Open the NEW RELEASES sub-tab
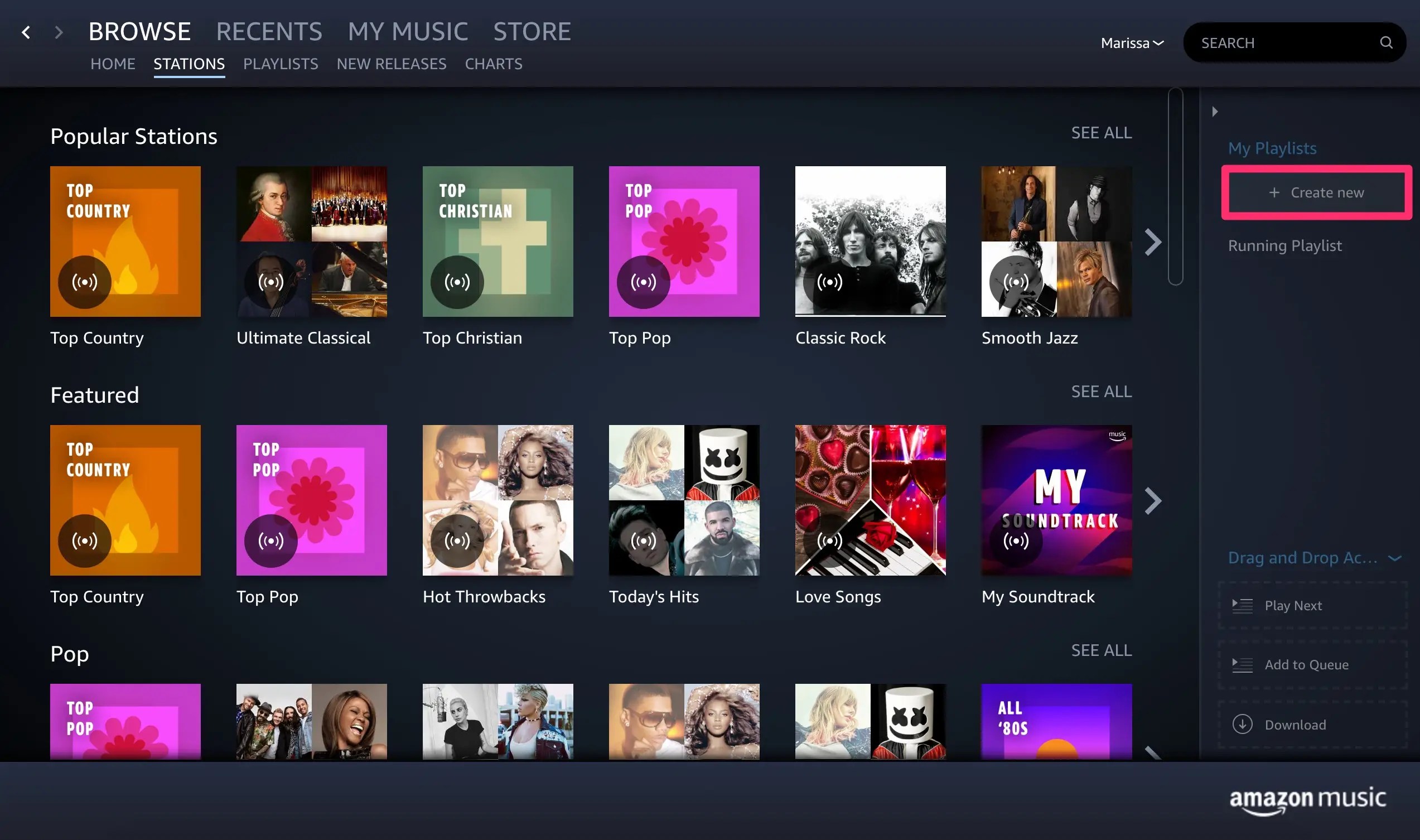 click(x=391, y=64)
